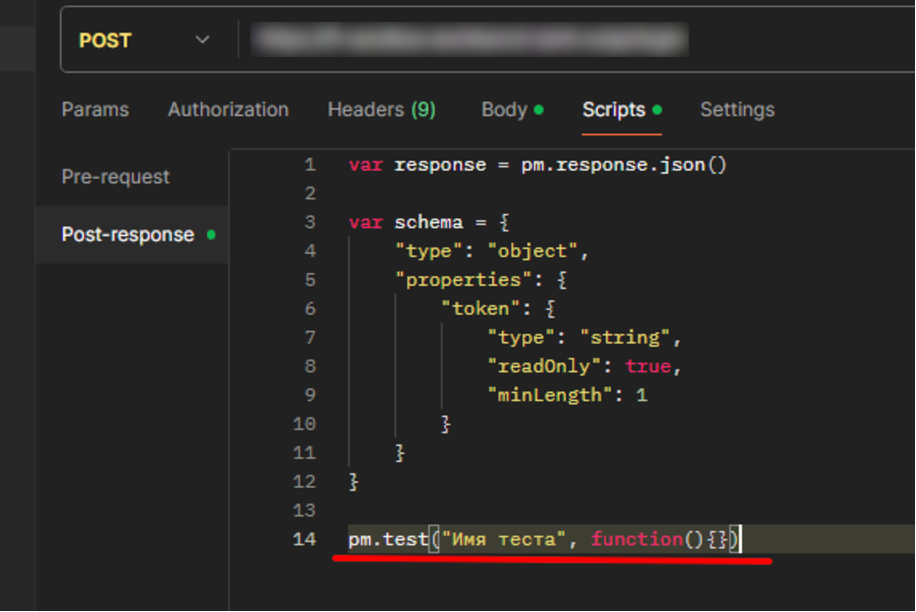Open the request Settings tab
The image size is (916, 612).
(x=737, y=110)
